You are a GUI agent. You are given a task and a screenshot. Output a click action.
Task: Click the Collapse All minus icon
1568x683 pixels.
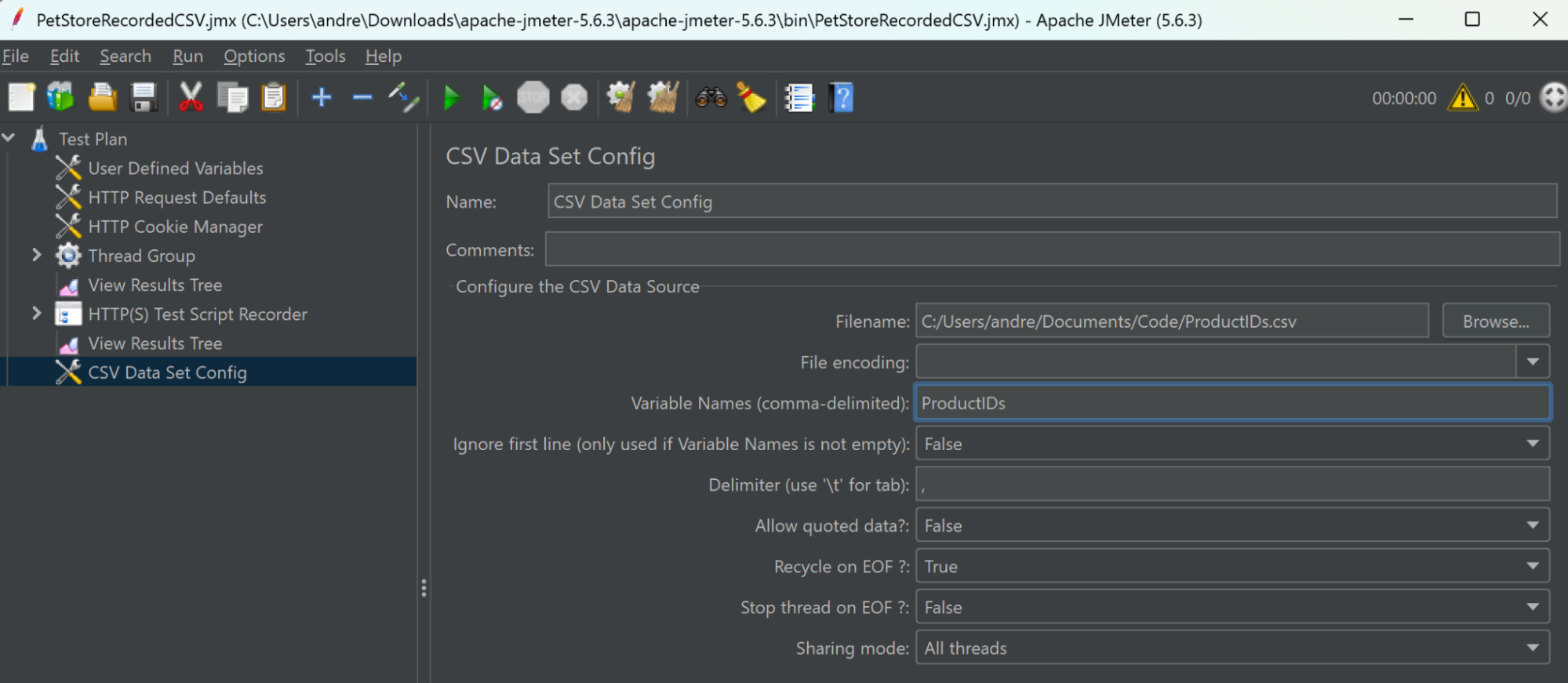(x=362, y=98)
